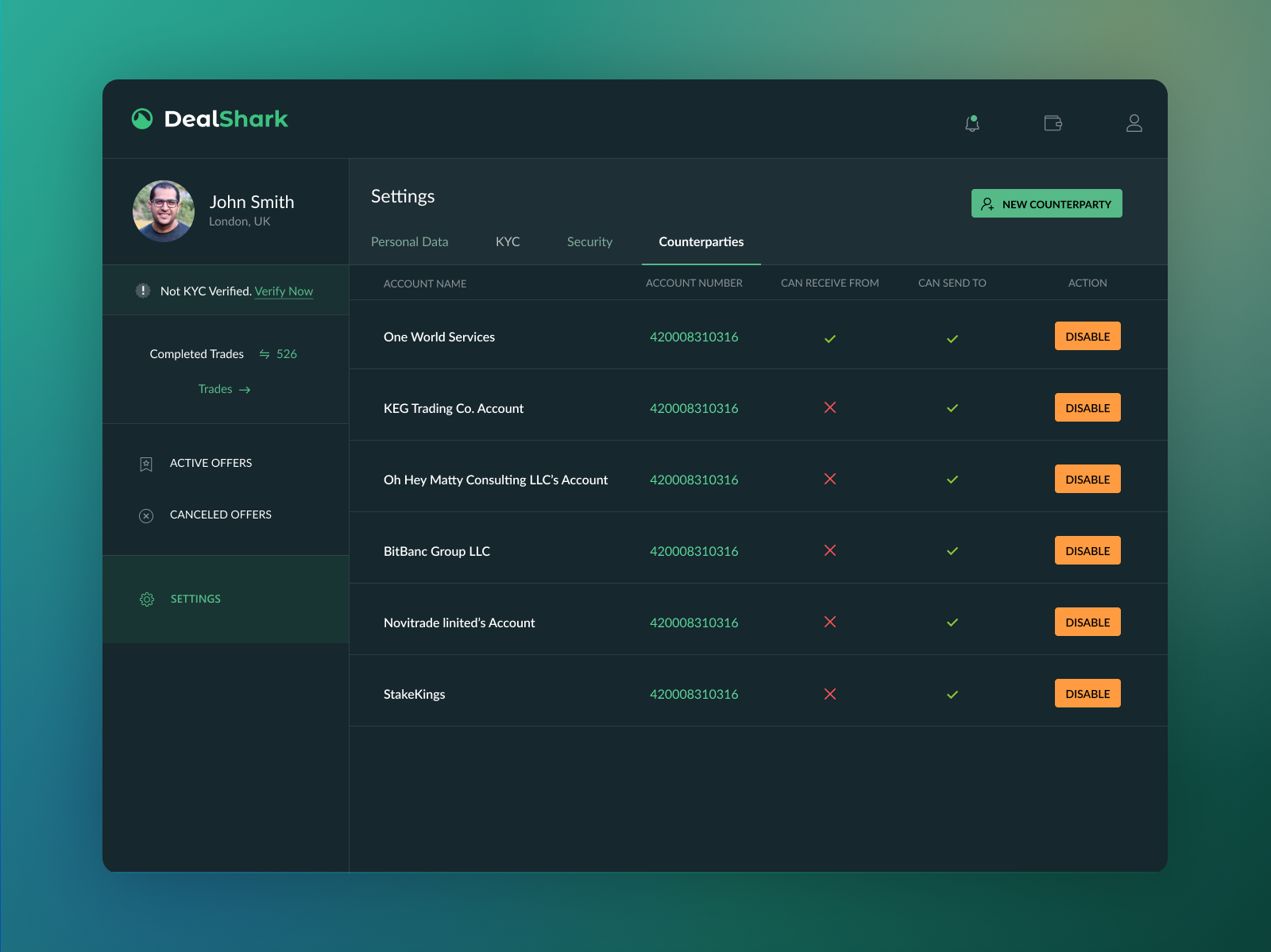Click BitBanc Group LLC account number
Screen dimensions: 1271x952
[694, 551]
